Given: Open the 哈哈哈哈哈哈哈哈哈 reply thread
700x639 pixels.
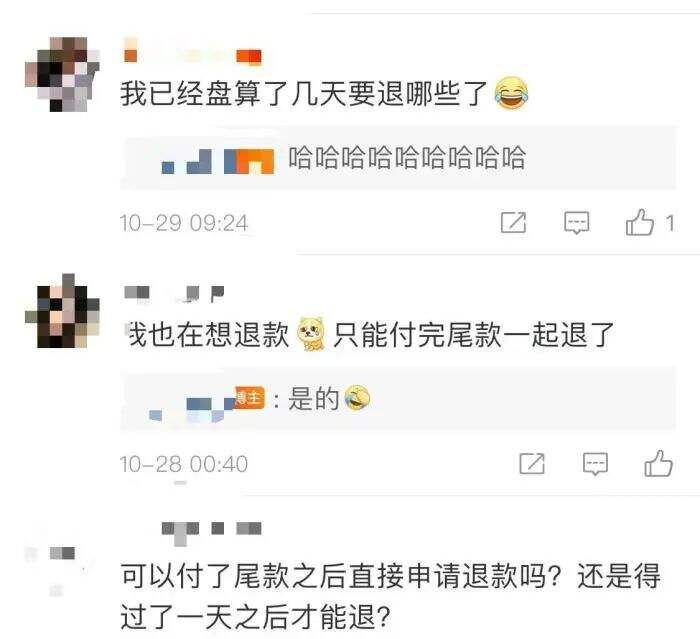Looking at the screenshot, I should coord(398,159).
